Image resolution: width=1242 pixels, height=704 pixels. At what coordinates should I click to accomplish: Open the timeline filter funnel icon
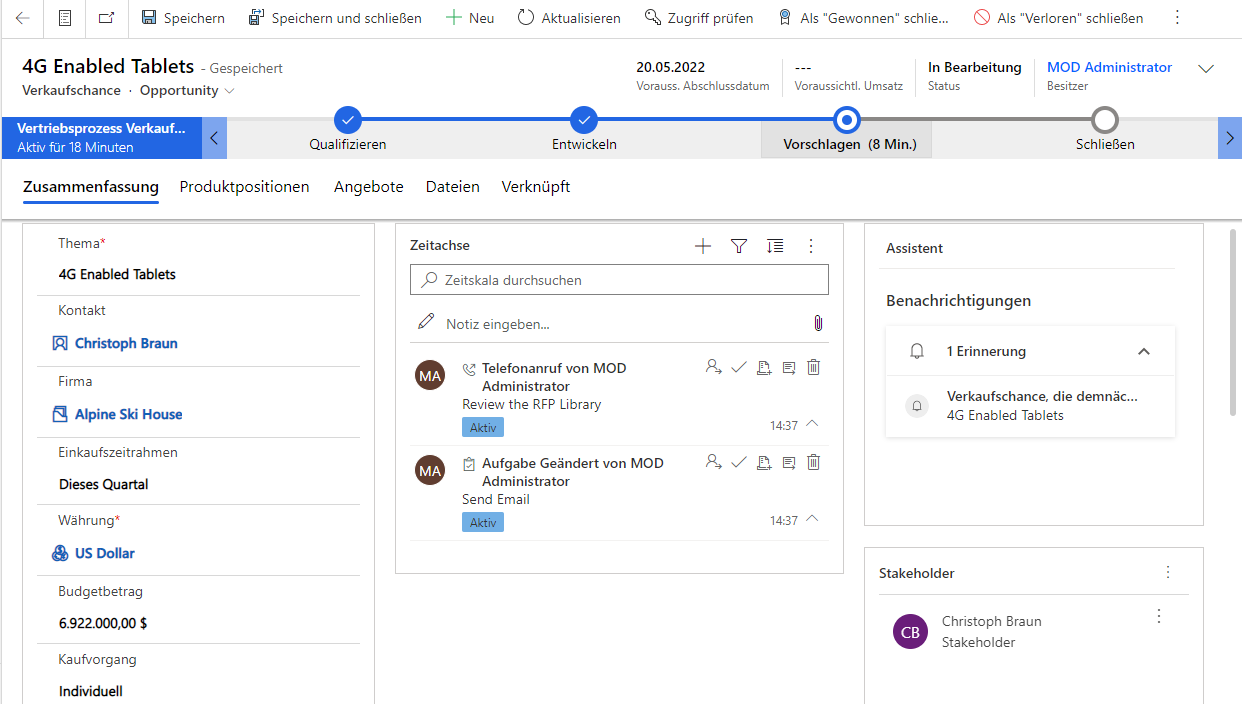click(x=739, y=246)
